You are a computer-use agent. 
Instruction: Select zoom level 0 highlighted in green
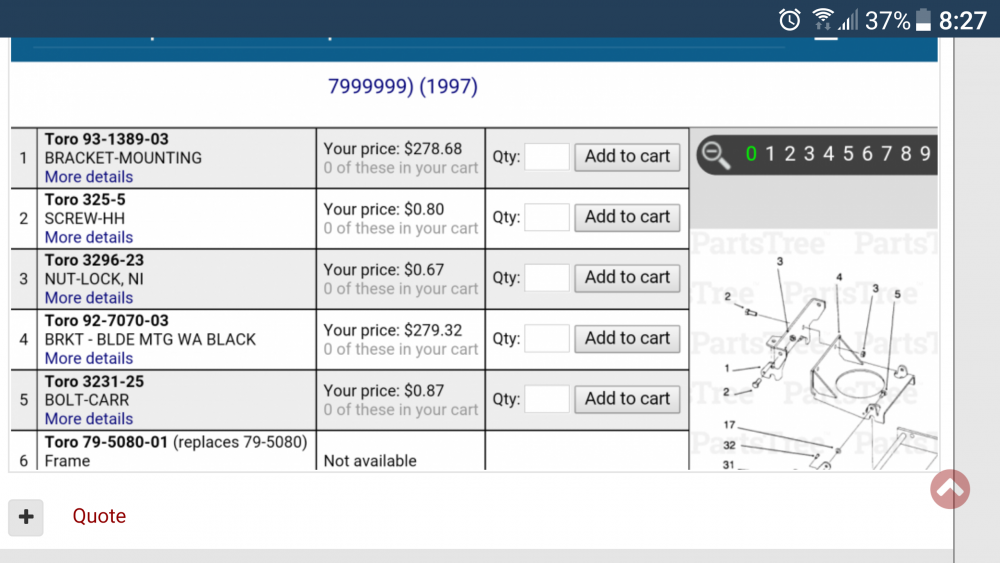tap(752, 154)
